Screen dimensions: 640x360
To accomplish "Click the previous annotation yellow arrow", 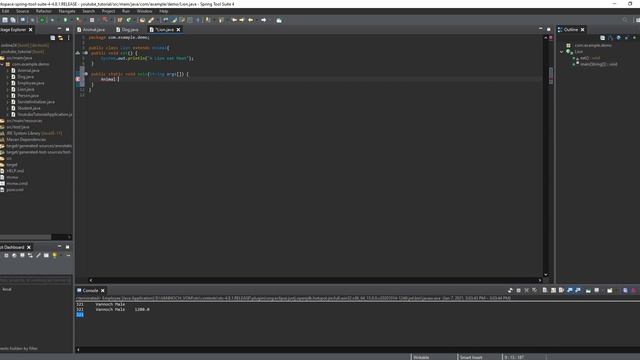I will [234, 20].
